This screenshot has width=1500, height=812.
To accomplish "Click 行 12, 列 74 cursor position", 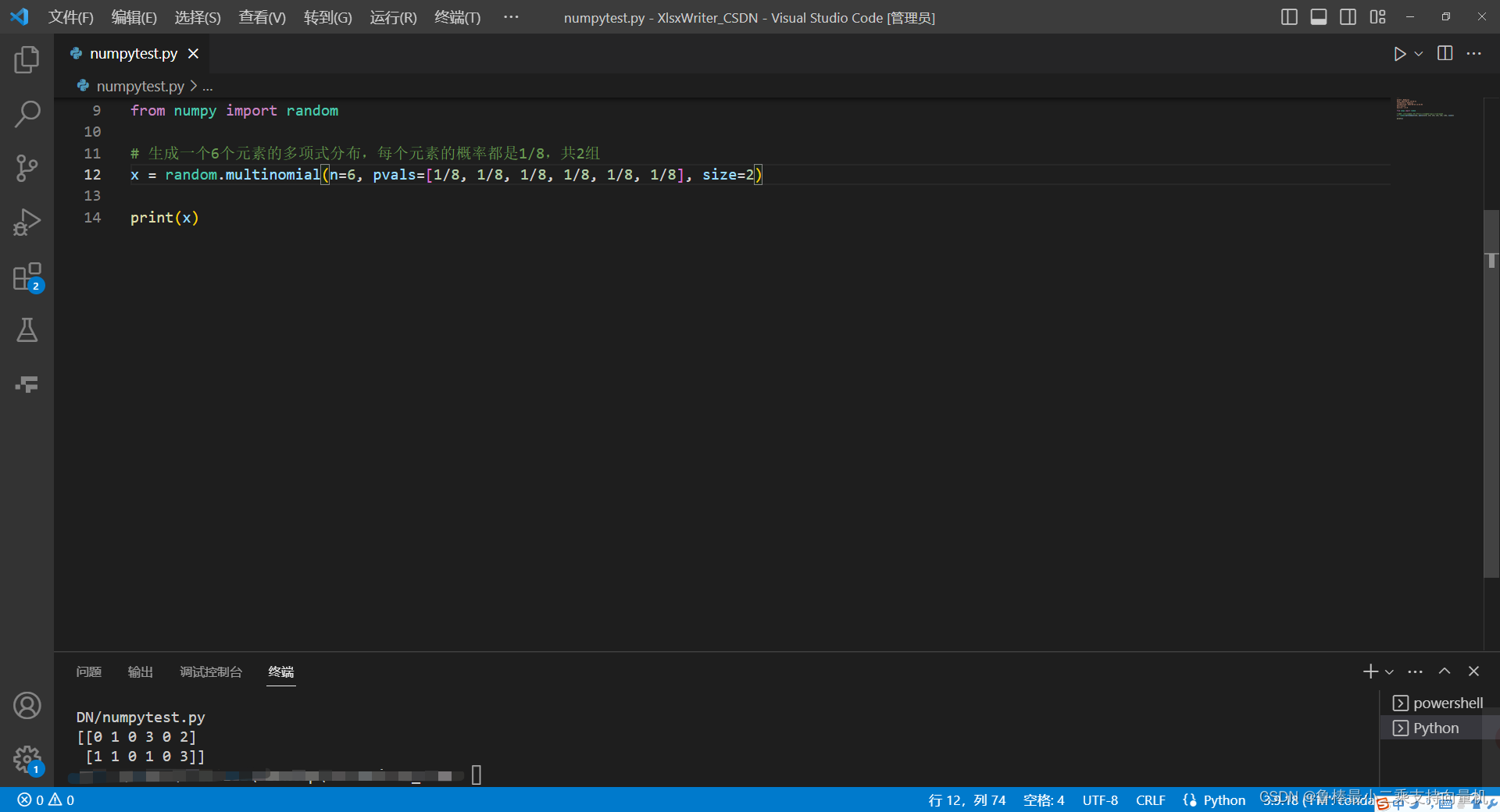I will tap(966, 800).
